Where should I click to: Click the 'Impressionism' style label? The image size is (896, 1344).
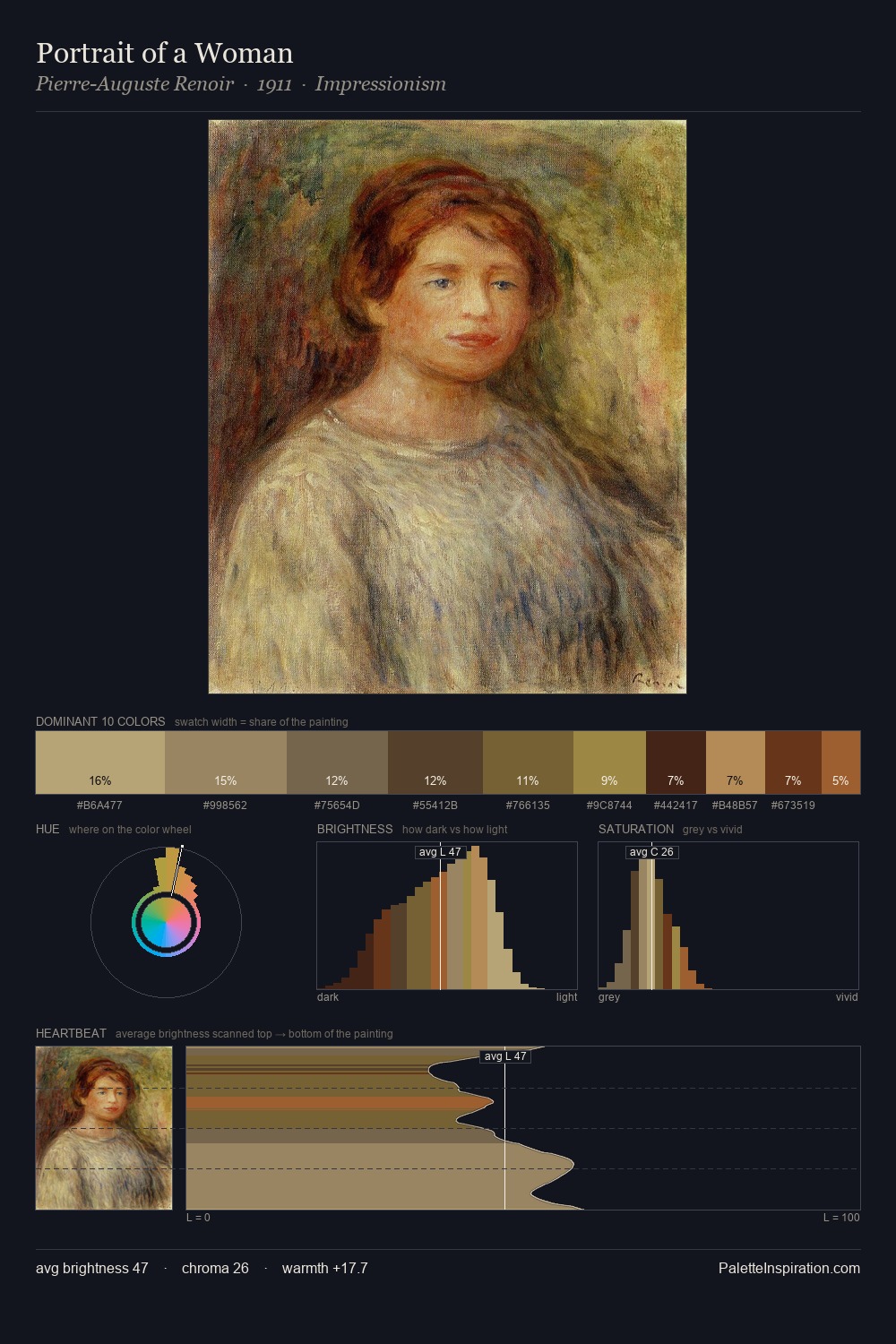[380, 84]
